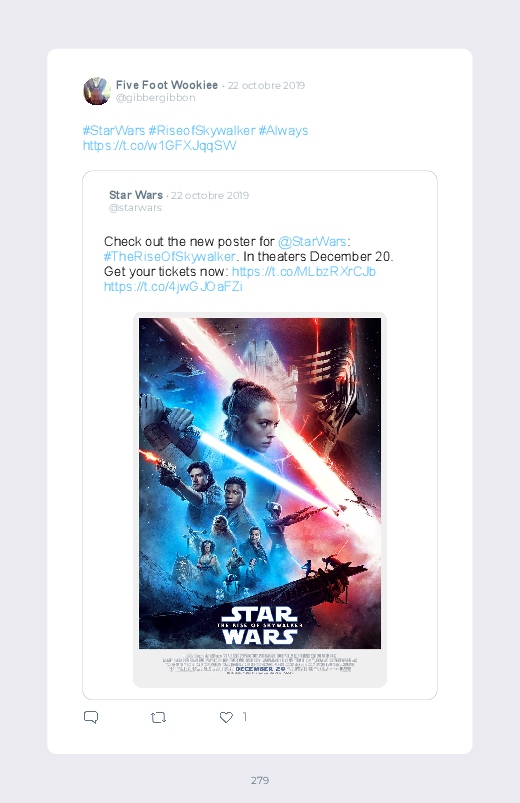Open Five Foot Wookiee profile avatar
The image size is (520, 803).
[97, 91]
